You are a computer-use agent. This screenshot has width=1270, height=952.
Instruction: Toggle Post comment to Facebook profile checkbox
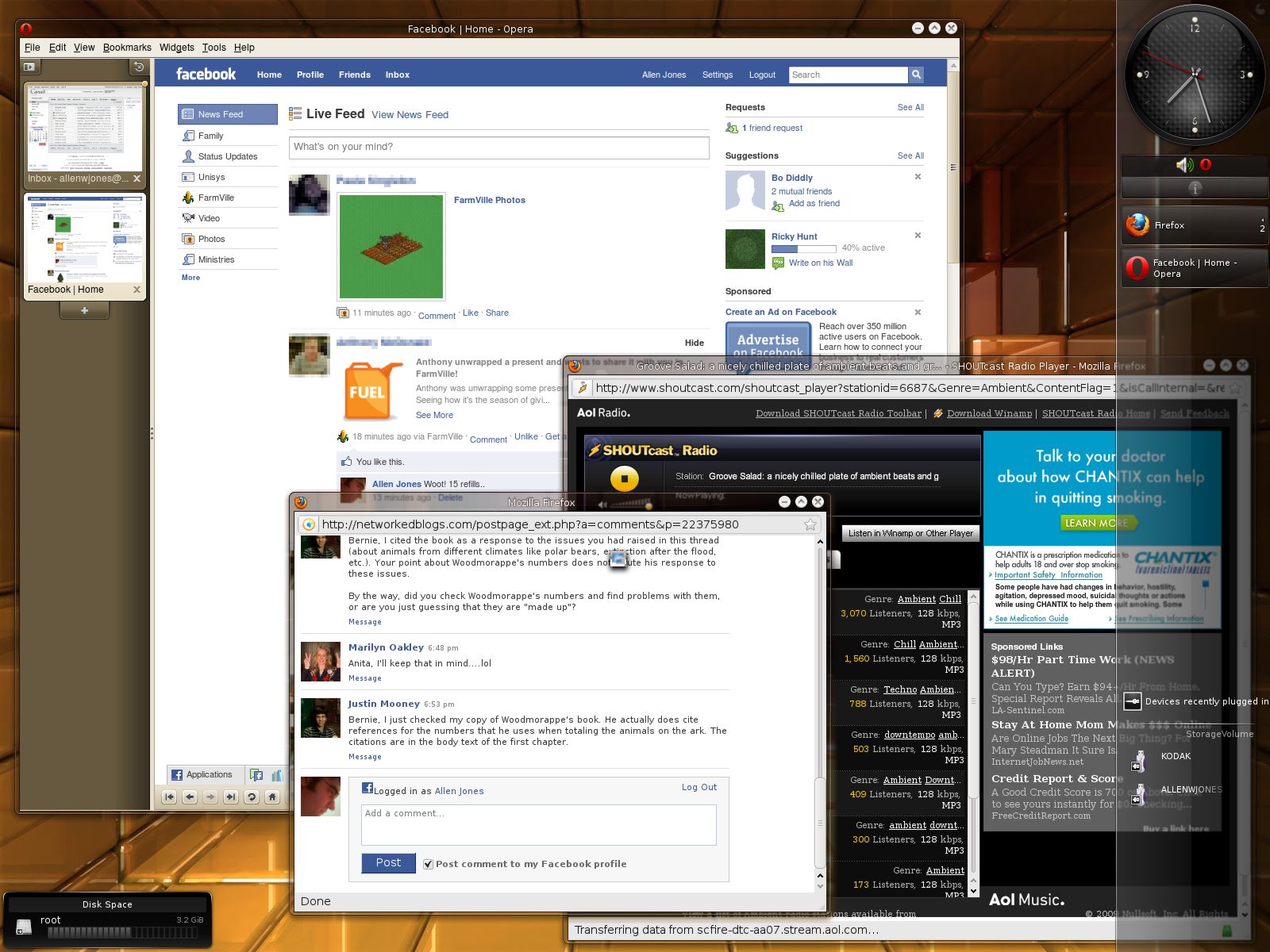pos(429,864)
